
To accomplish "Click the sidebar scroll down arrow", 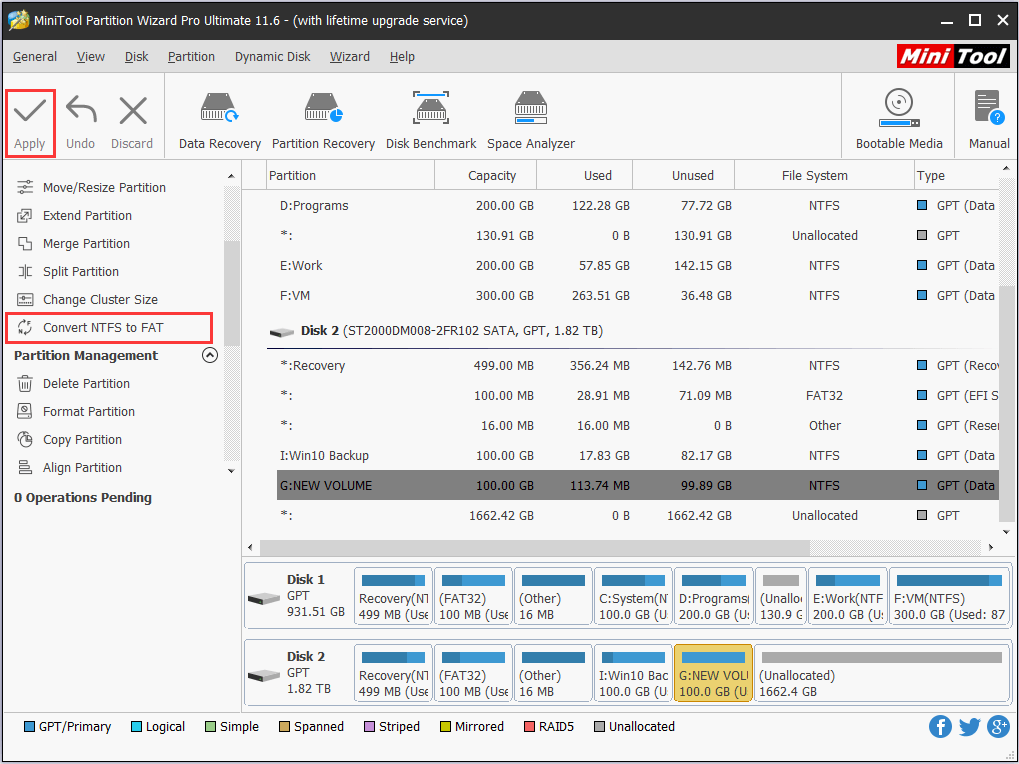I will point(231,471).
